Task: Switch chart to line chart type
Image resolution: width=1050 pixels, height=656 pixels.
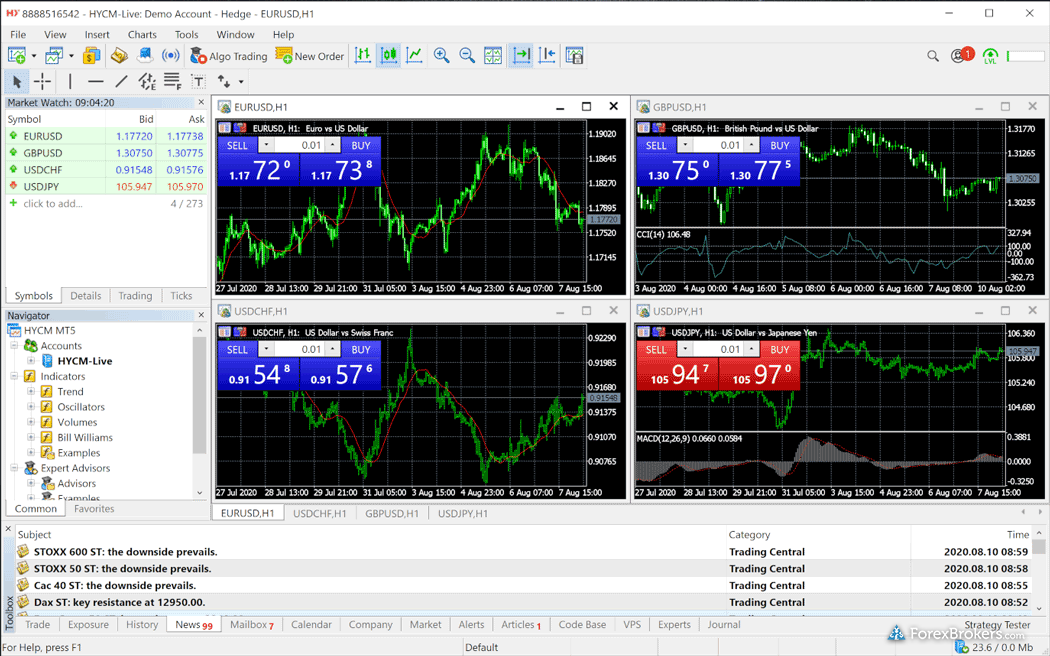Action: 415,56
